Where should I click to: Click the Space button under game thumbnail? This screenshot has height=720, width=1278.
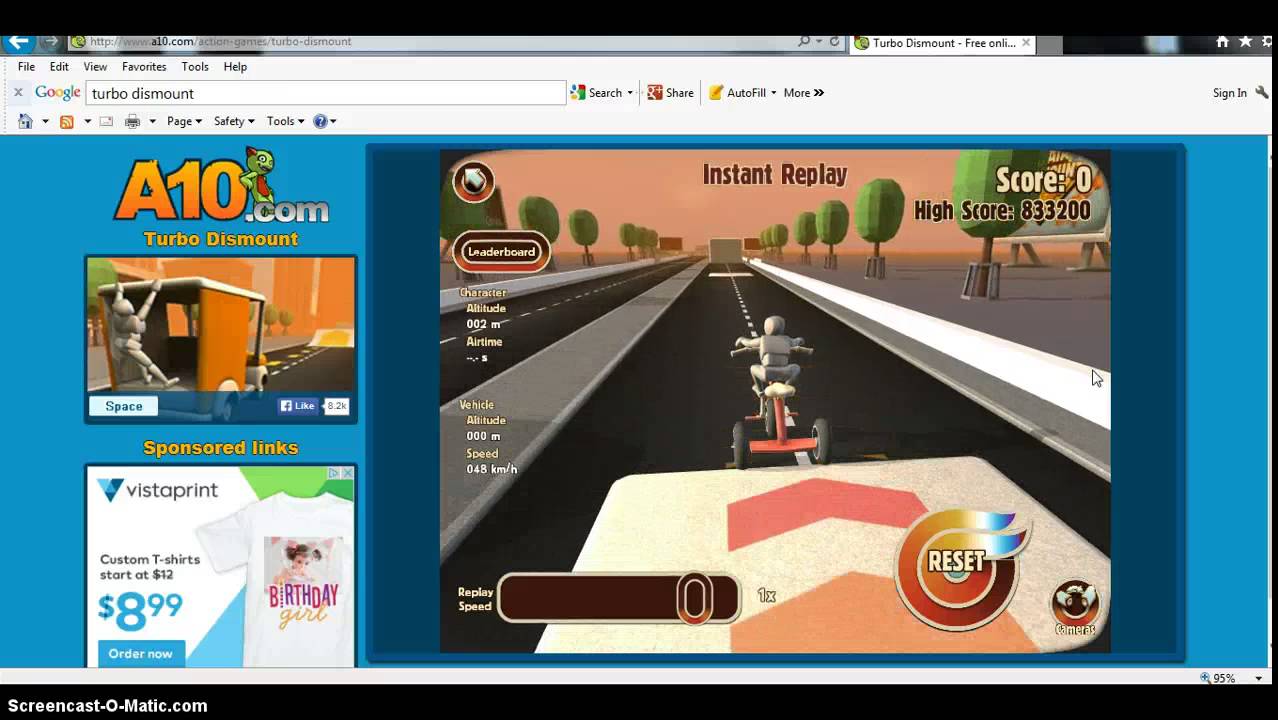click(124, 406)
